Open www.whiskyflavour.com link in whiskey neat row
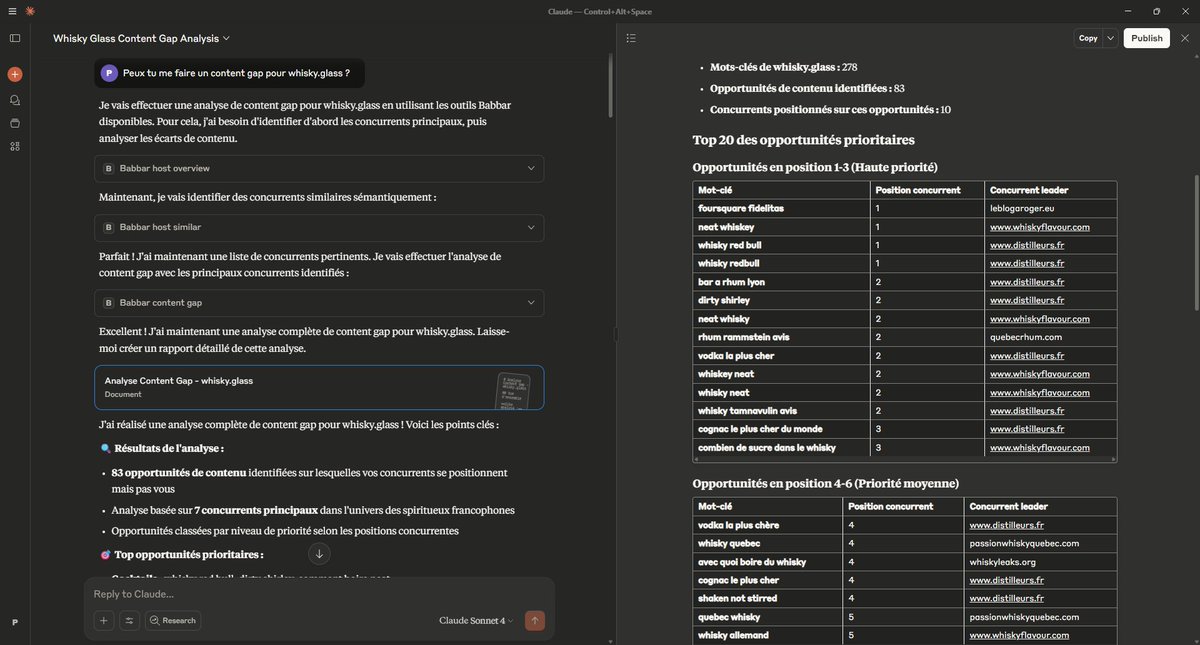The image size is (1200, 645). [1039, 374]
